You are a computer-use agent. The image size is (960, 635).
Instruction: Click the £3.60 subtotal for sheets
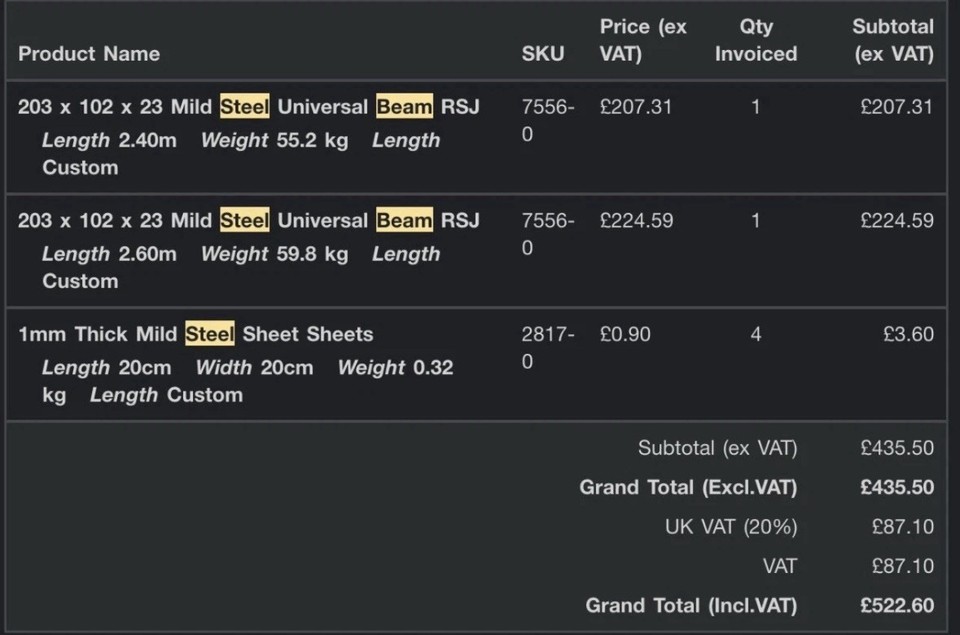click(x=909, y=334)
